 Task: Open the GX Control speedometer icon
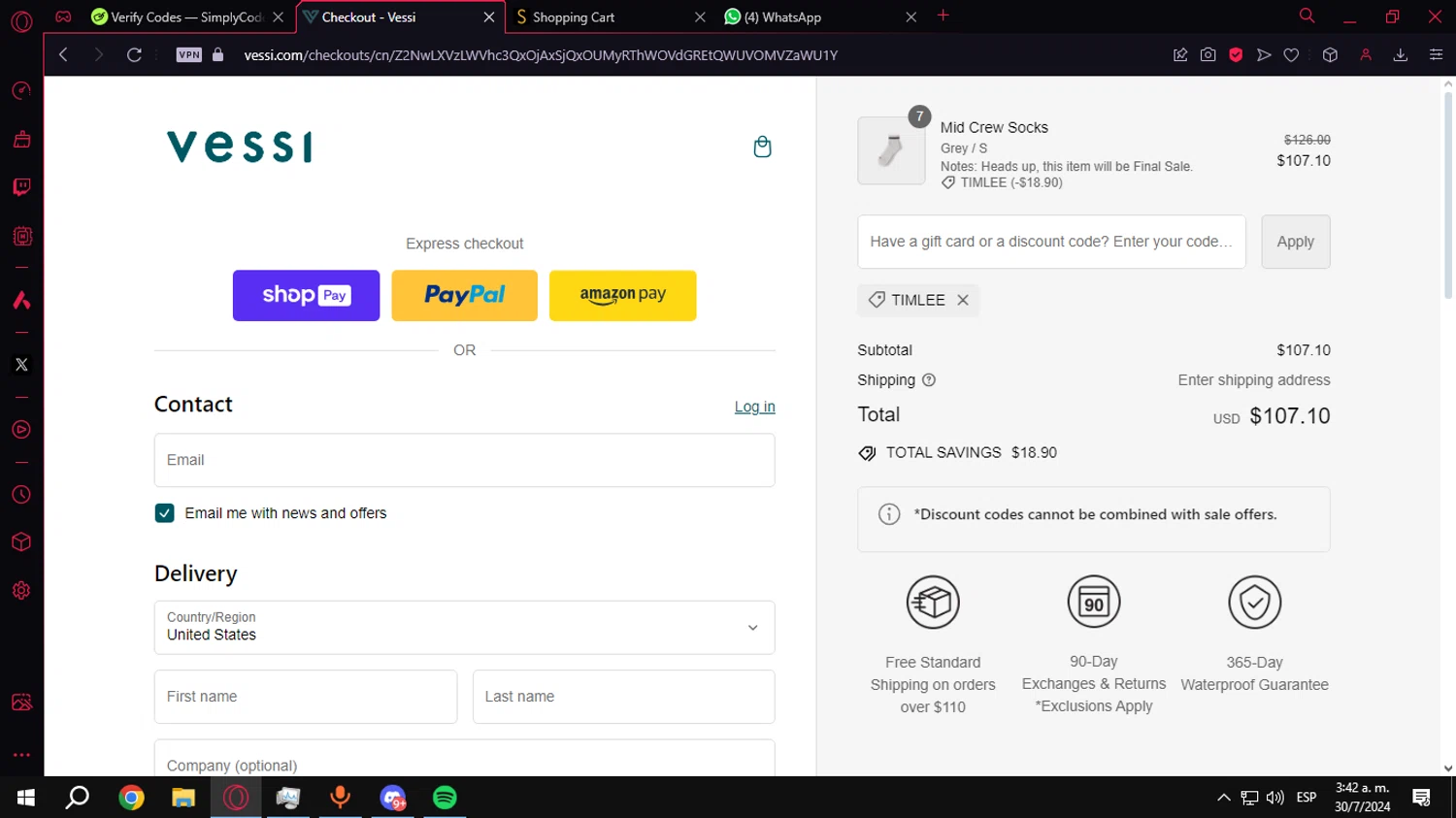pyautogui.click(x=21, y=90)
